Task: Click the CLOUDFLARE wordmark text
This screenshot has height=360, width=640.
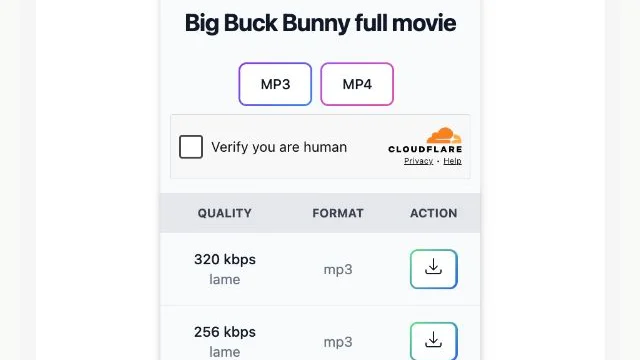Action: (x=425, y=149)
